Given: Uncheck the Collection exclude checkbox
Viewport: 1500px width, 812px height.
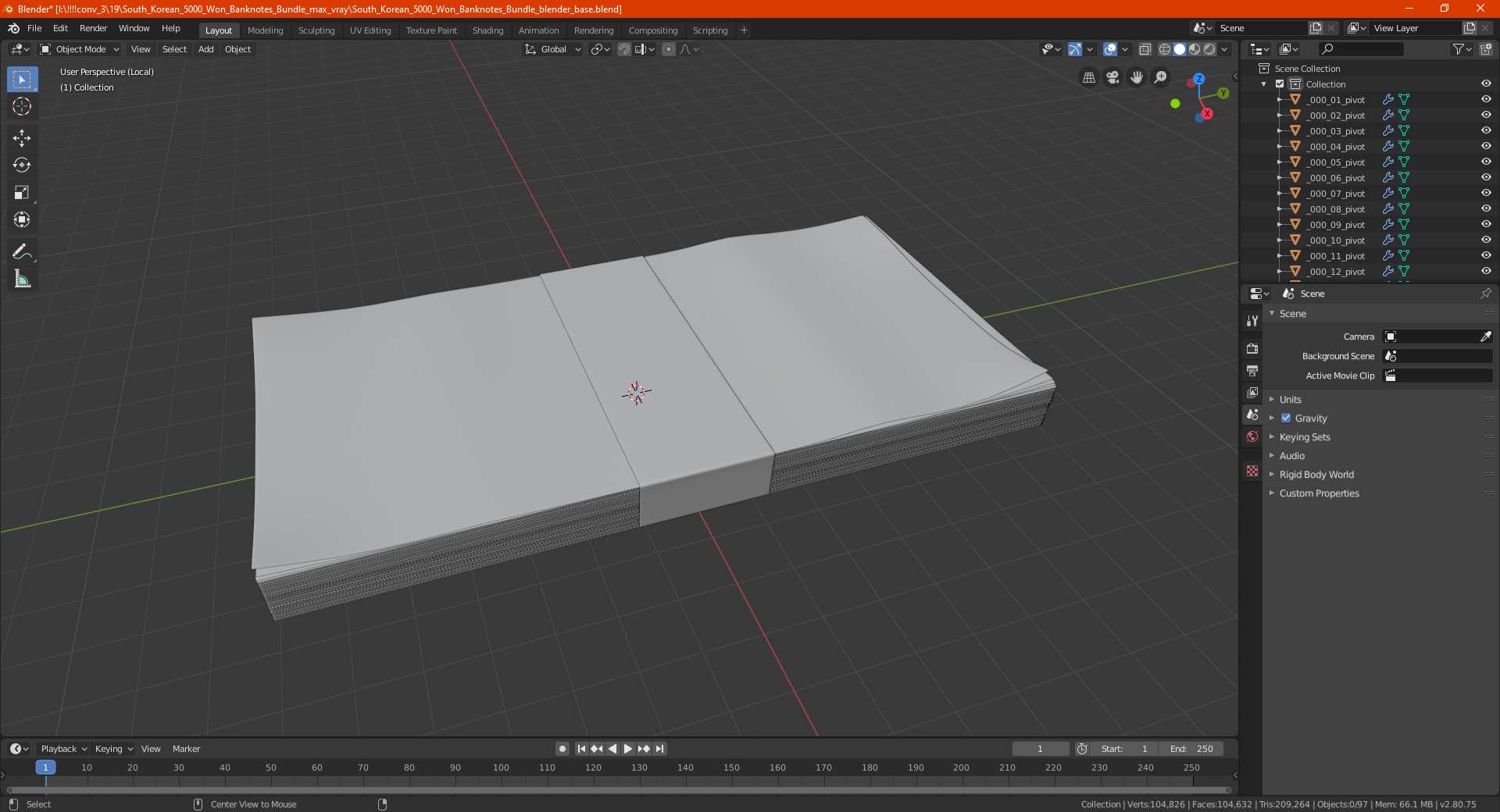Looking at the screenshot, I should (1280, 84).
